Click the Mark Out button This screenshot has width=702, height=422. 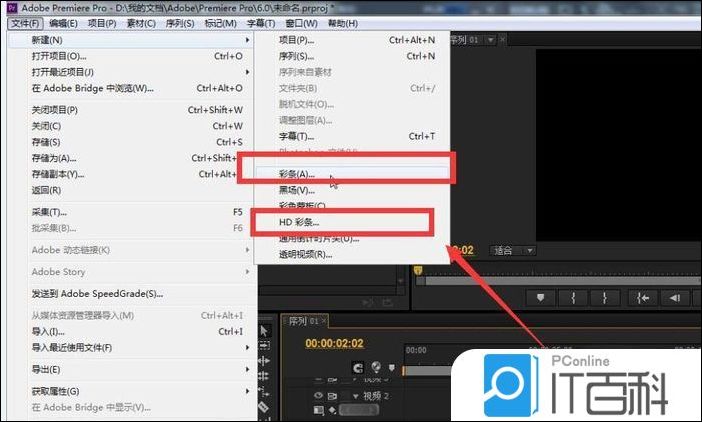point(605,298)
